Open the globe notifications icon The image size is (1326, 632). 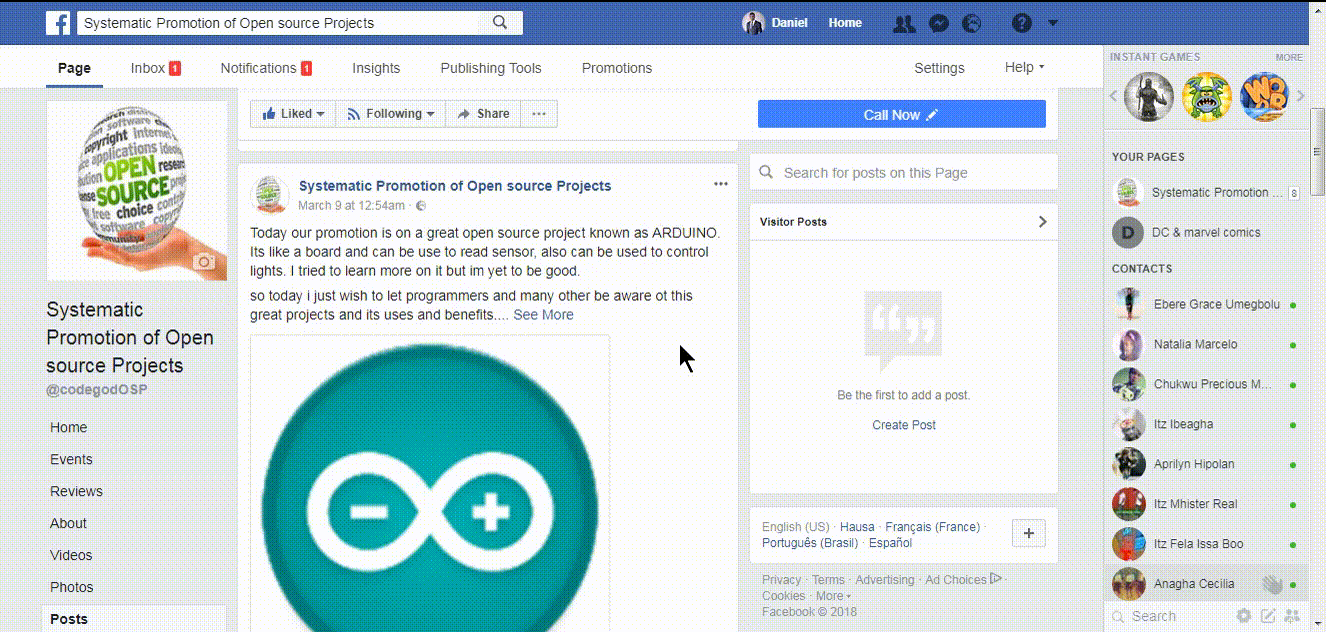[971, 23]
